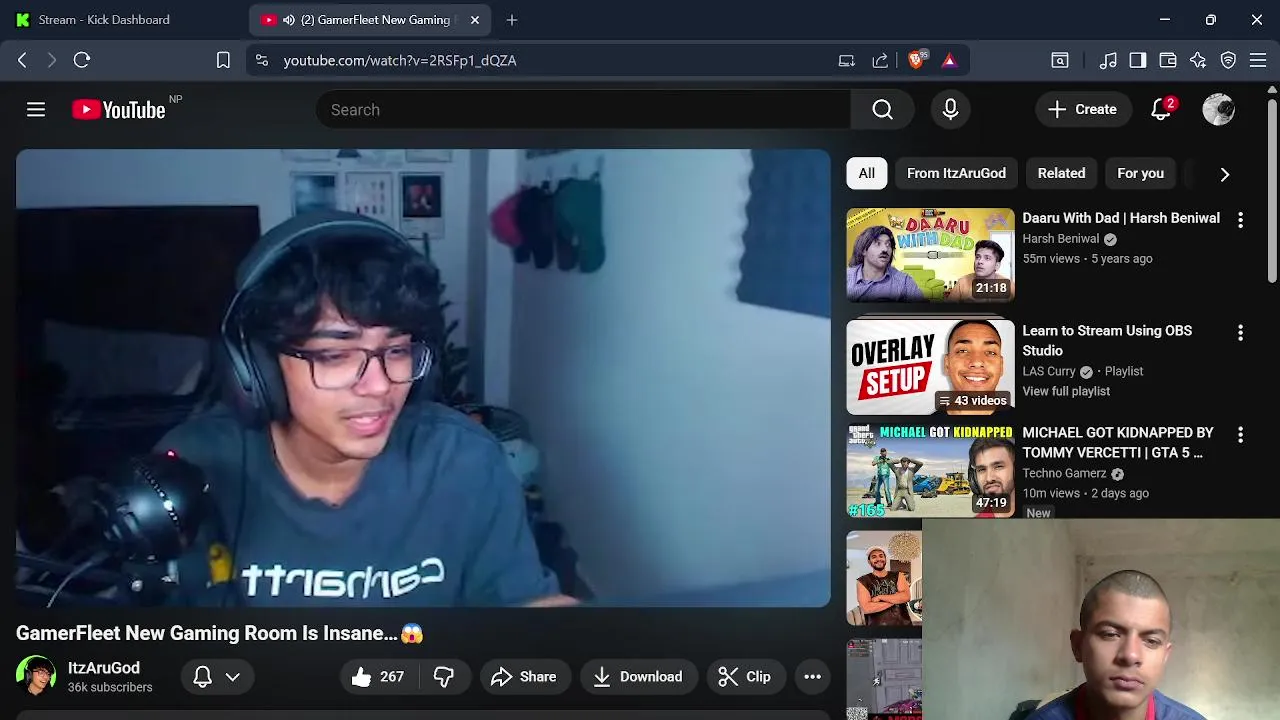Download this video
The image size is (1280, 720).
pyautogui.click(x=638, y=677)
